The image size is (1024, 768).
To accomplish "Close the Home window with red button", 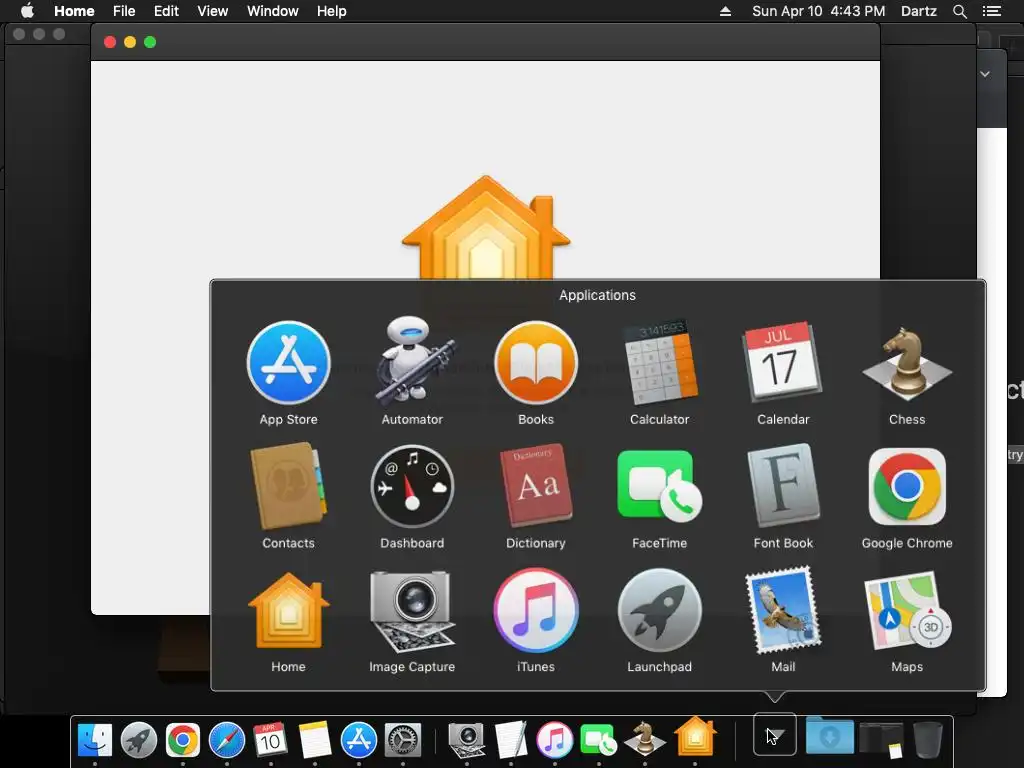I will pyautogui.click(x=110, y=42).
